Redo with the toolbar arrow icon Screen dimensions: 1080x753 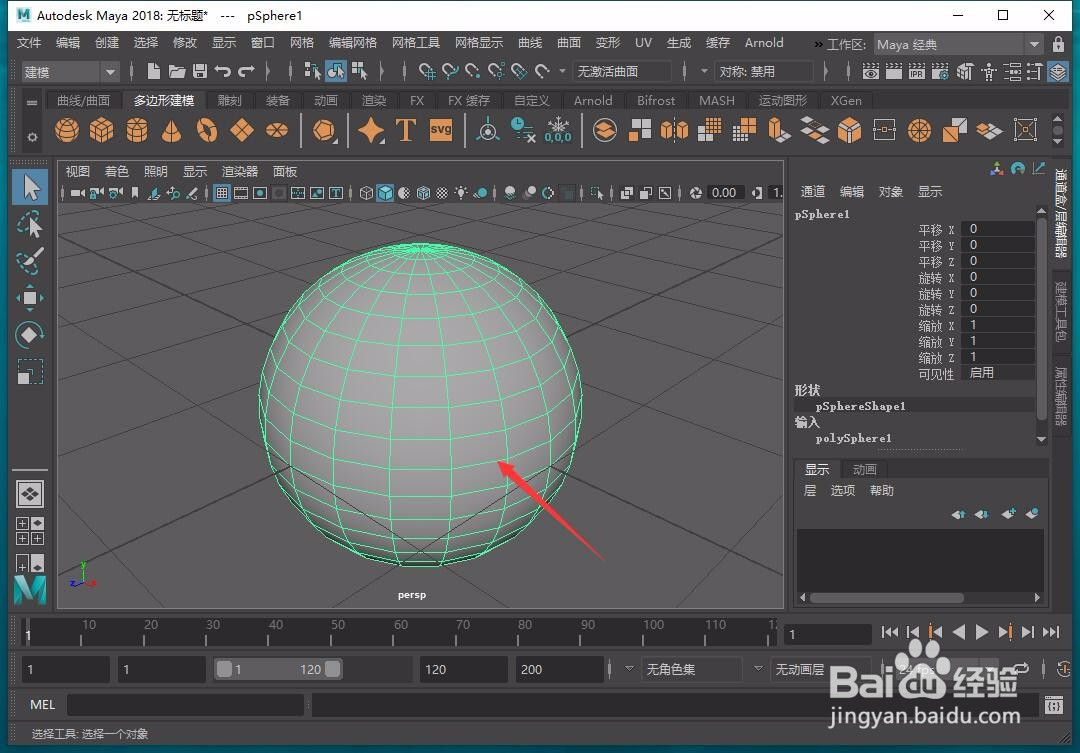(x=246, y=71)
